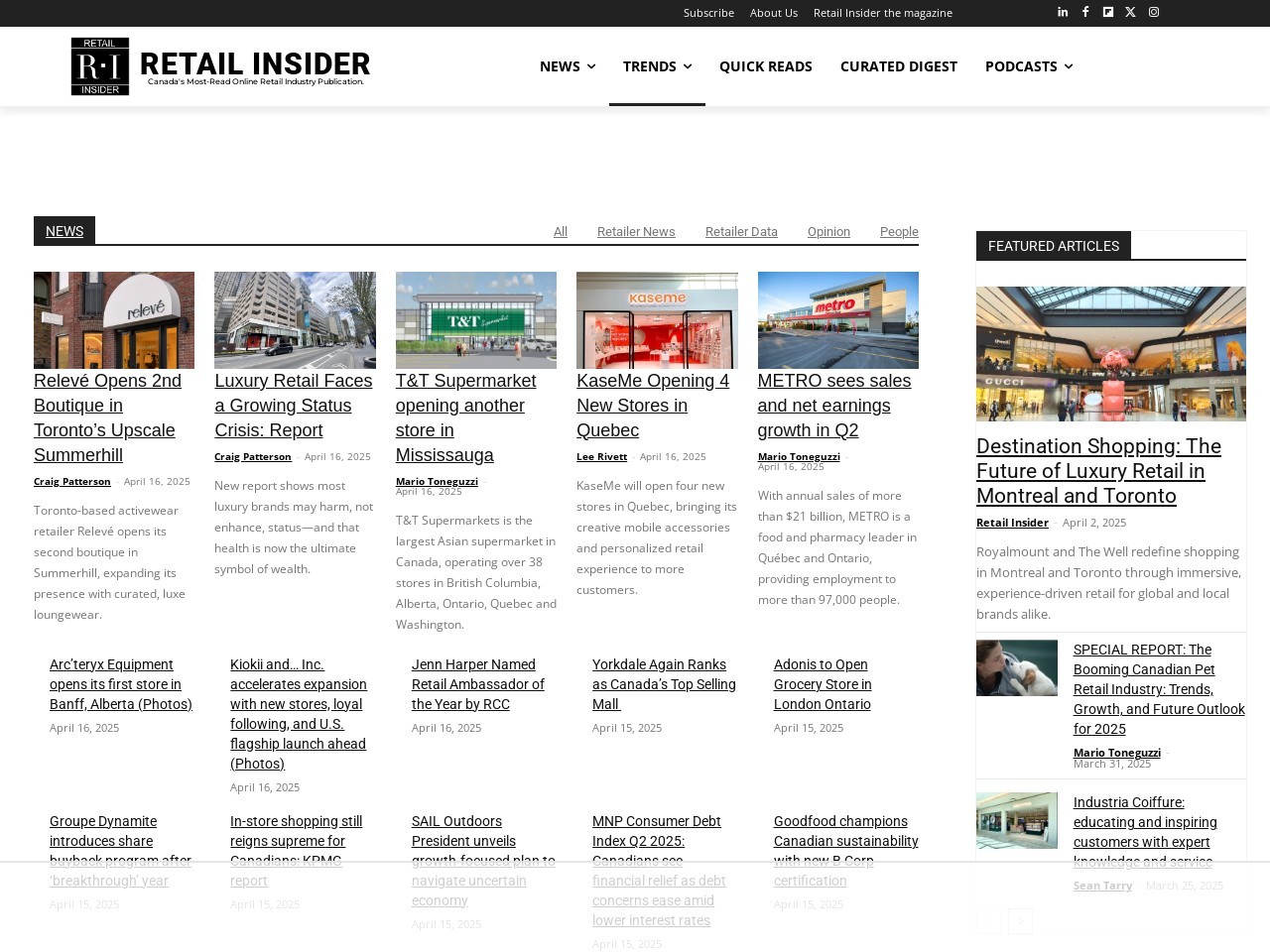Open the pet retail report thumbnail

1017,667
